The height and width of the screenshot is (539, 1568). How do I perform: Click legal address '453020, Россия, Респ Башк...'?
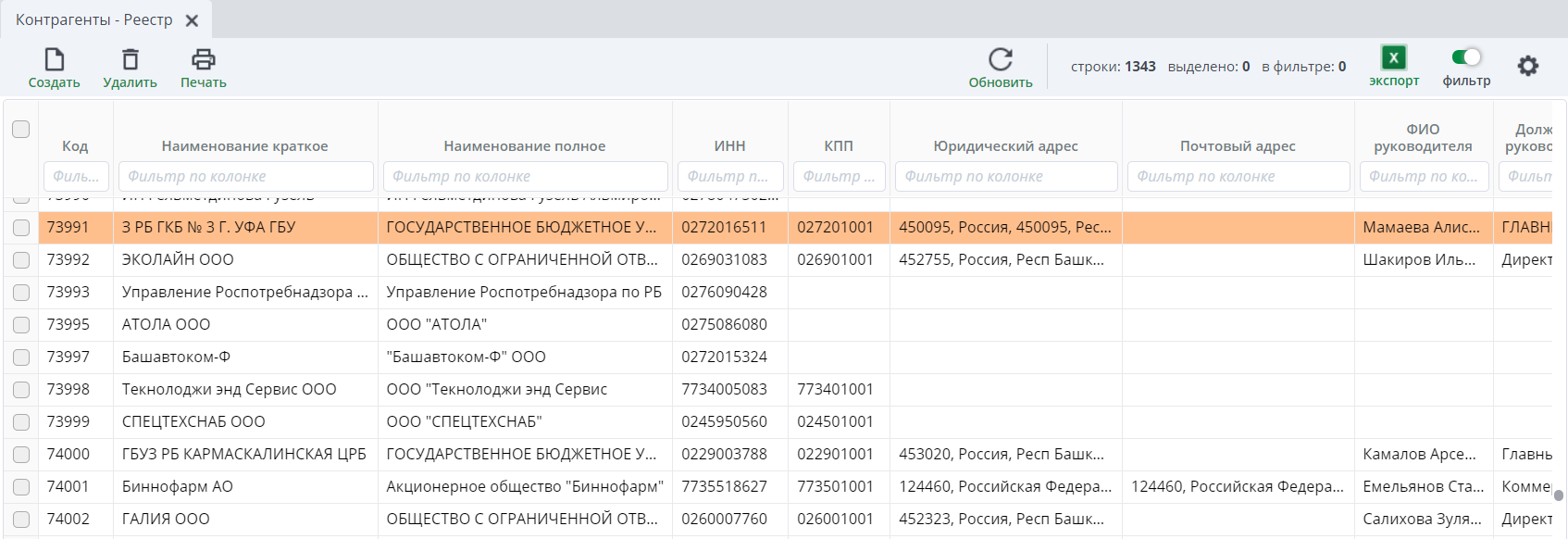tap(1002, 455)
